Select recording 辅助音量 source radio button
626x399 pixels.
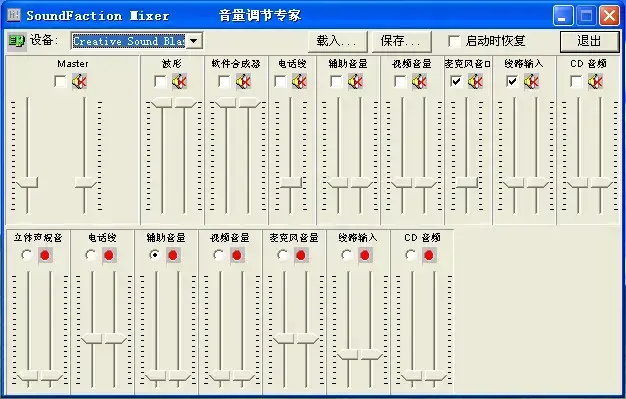point(155,255)
